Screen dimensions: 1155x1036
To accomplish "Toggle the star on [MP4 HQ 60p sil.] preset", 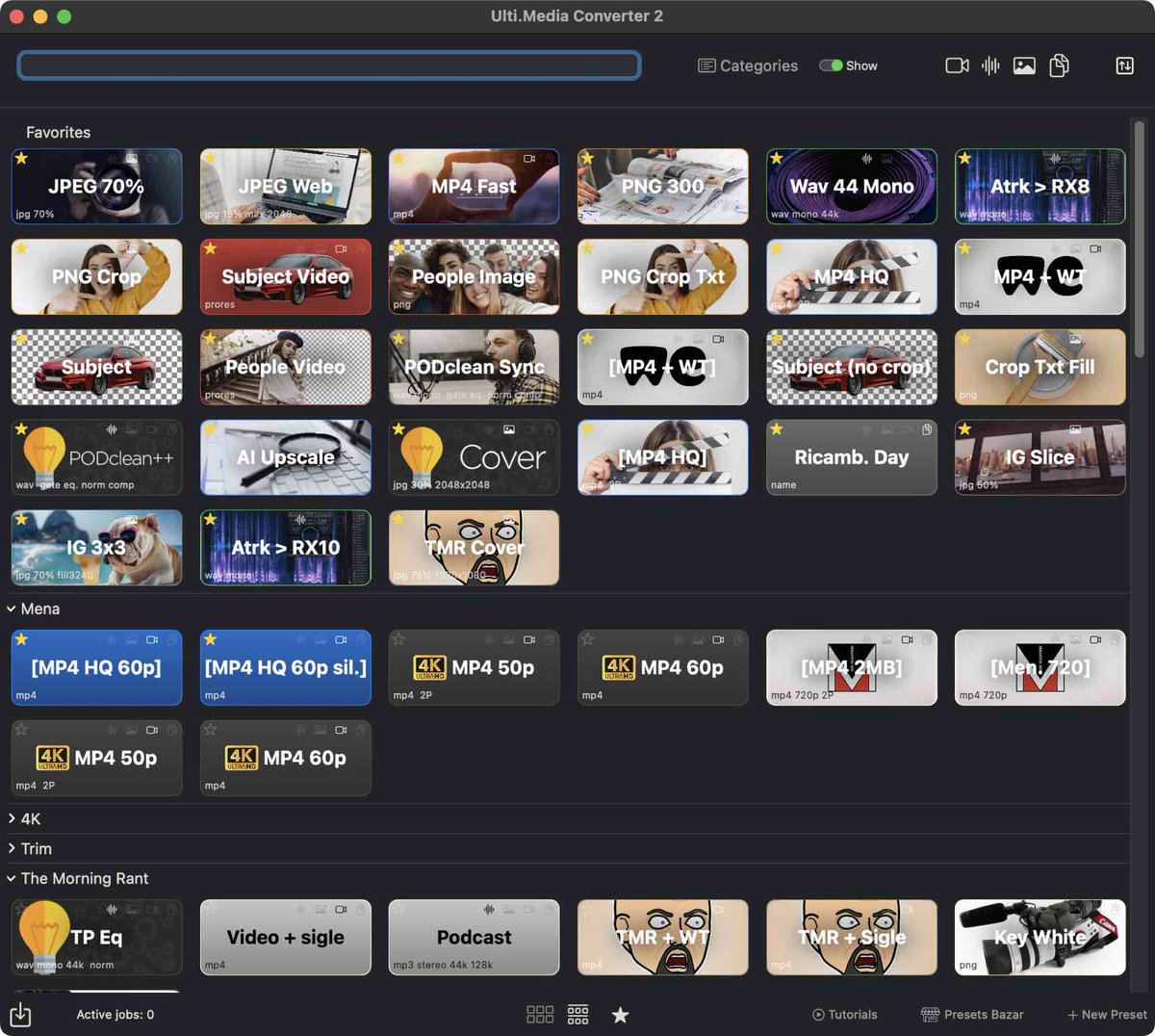I will [x=211, y=639].
